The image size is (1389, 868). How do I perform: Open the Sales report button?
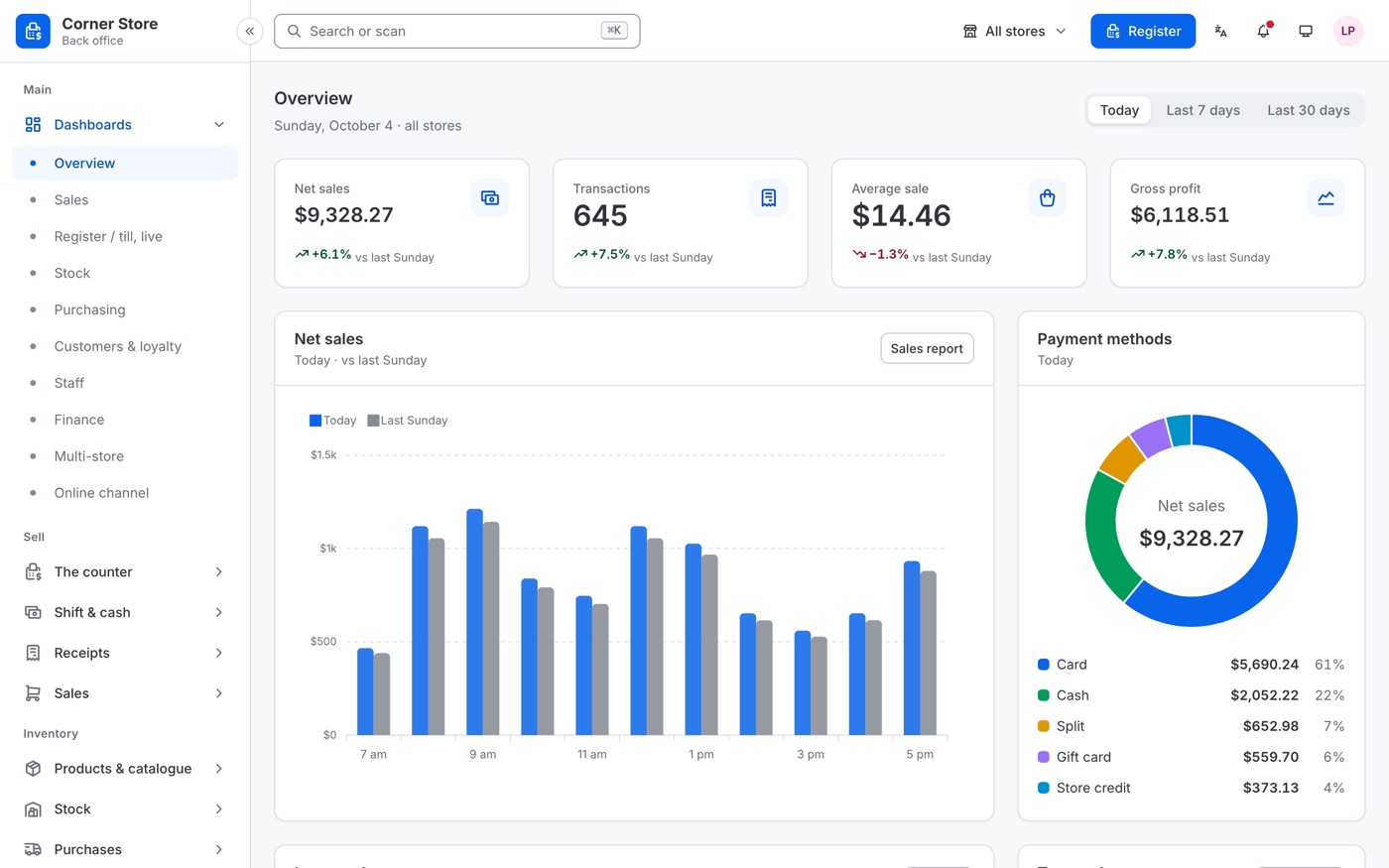coord(927,348)
